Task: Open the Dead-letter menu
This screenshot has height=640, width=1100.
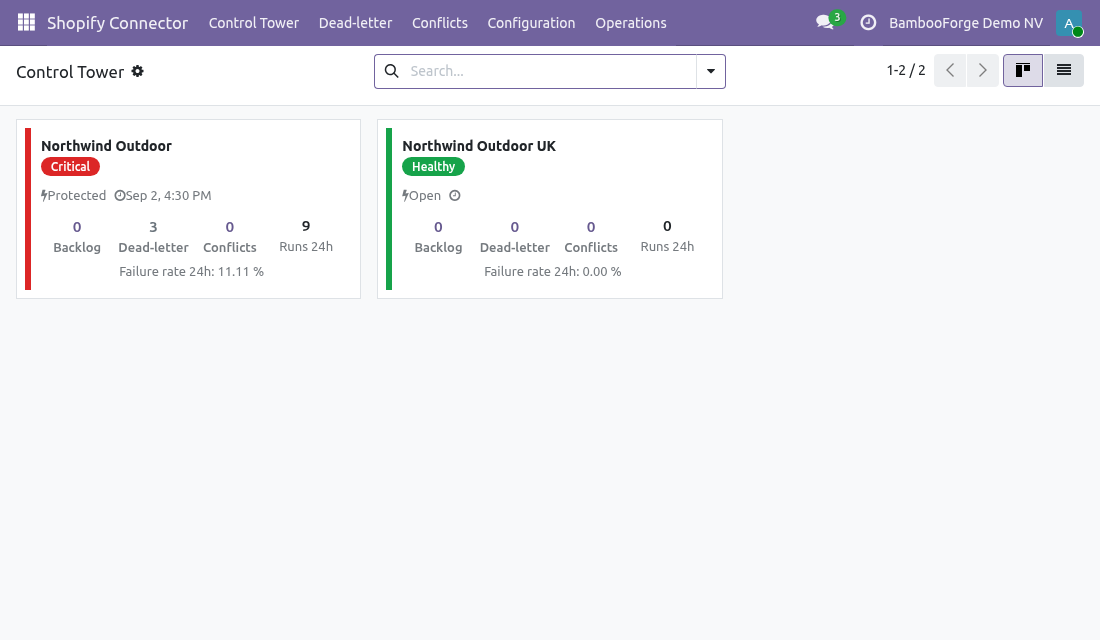Action: click(x=356, y=22)
